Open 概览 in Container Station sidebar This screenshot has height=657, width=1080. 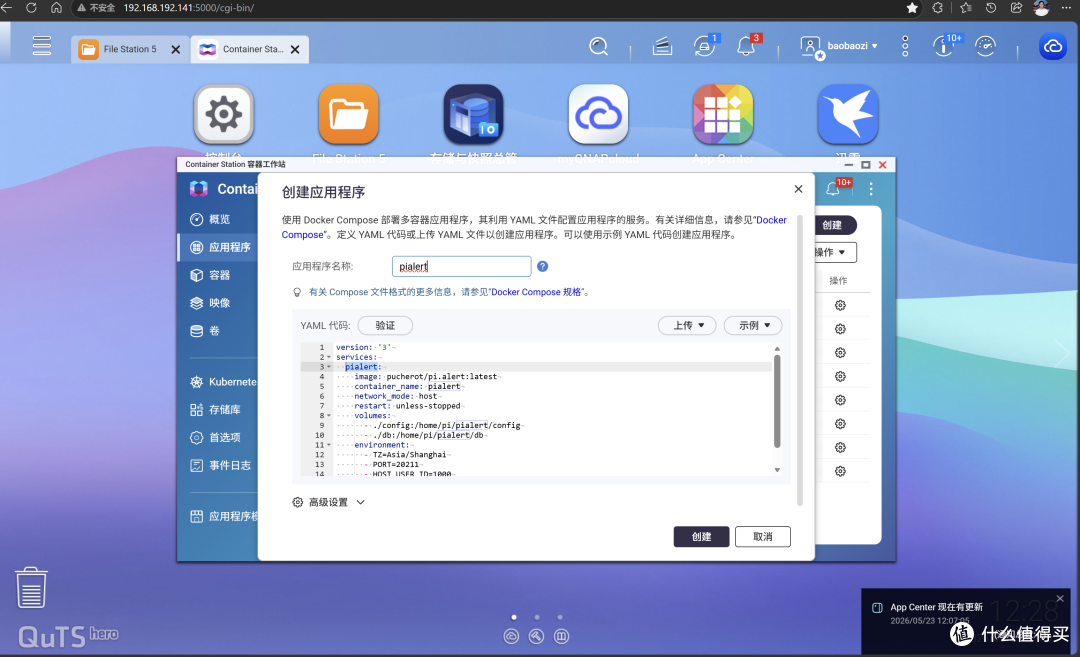click(218, 219)
